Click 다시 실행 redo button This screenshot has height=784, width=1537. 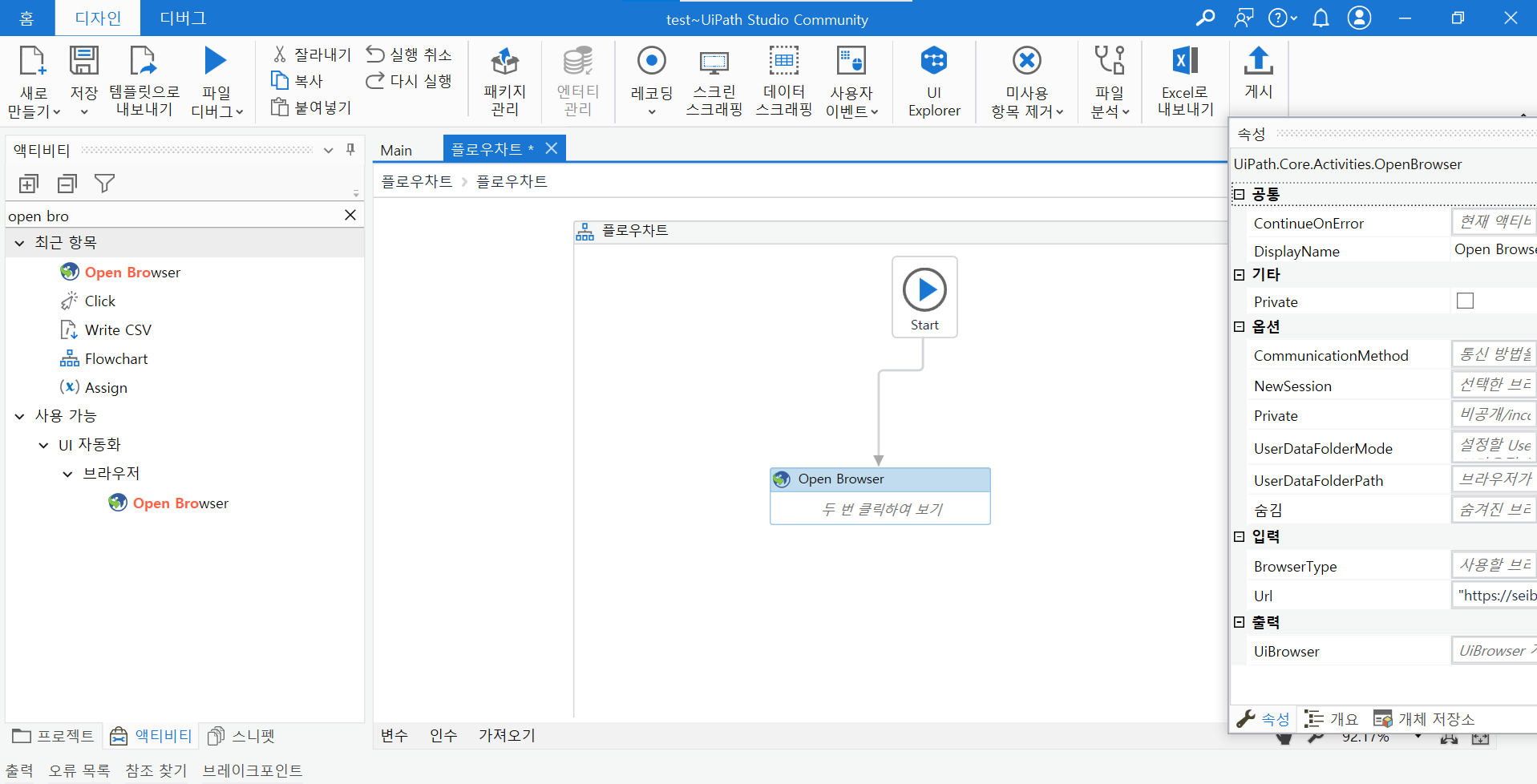coord(409,81)
